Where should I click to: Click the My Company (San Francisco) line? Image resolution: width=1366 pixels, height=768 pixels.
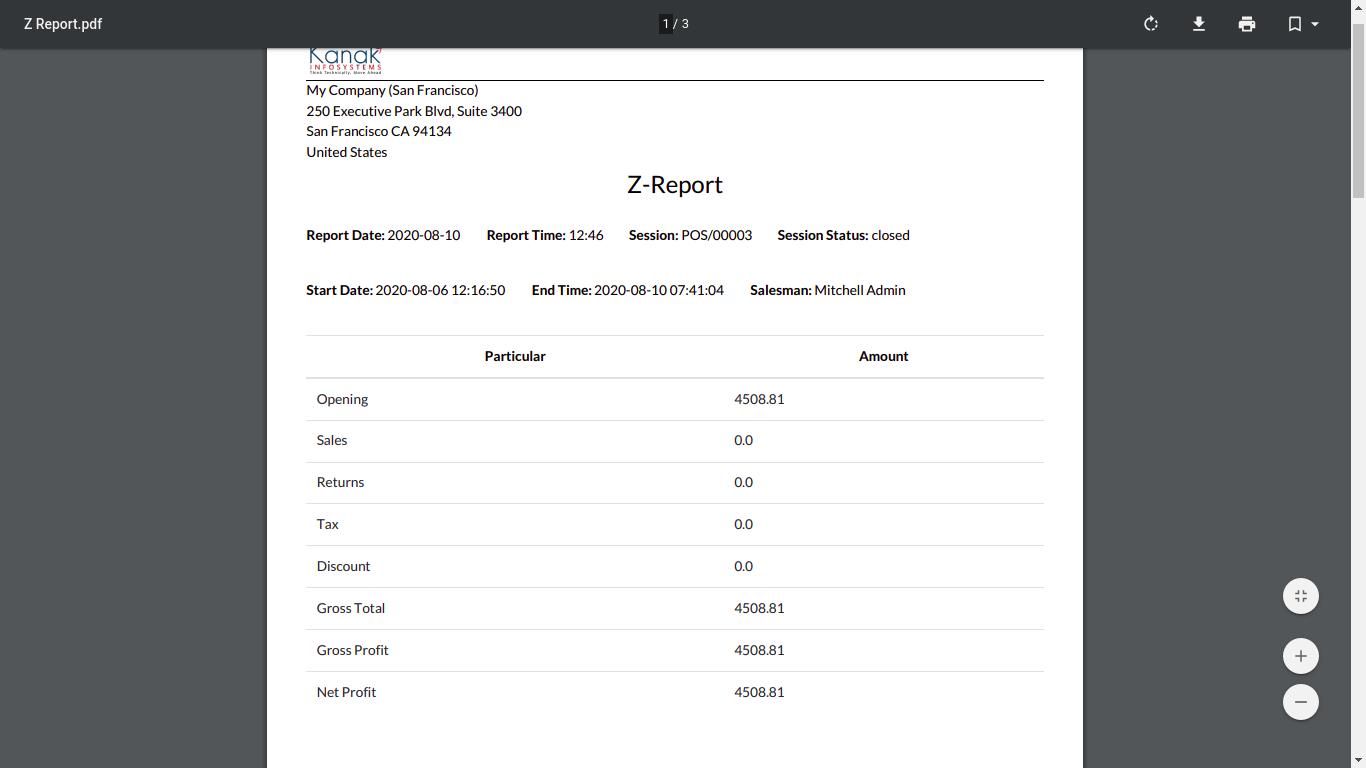[392, 90]
